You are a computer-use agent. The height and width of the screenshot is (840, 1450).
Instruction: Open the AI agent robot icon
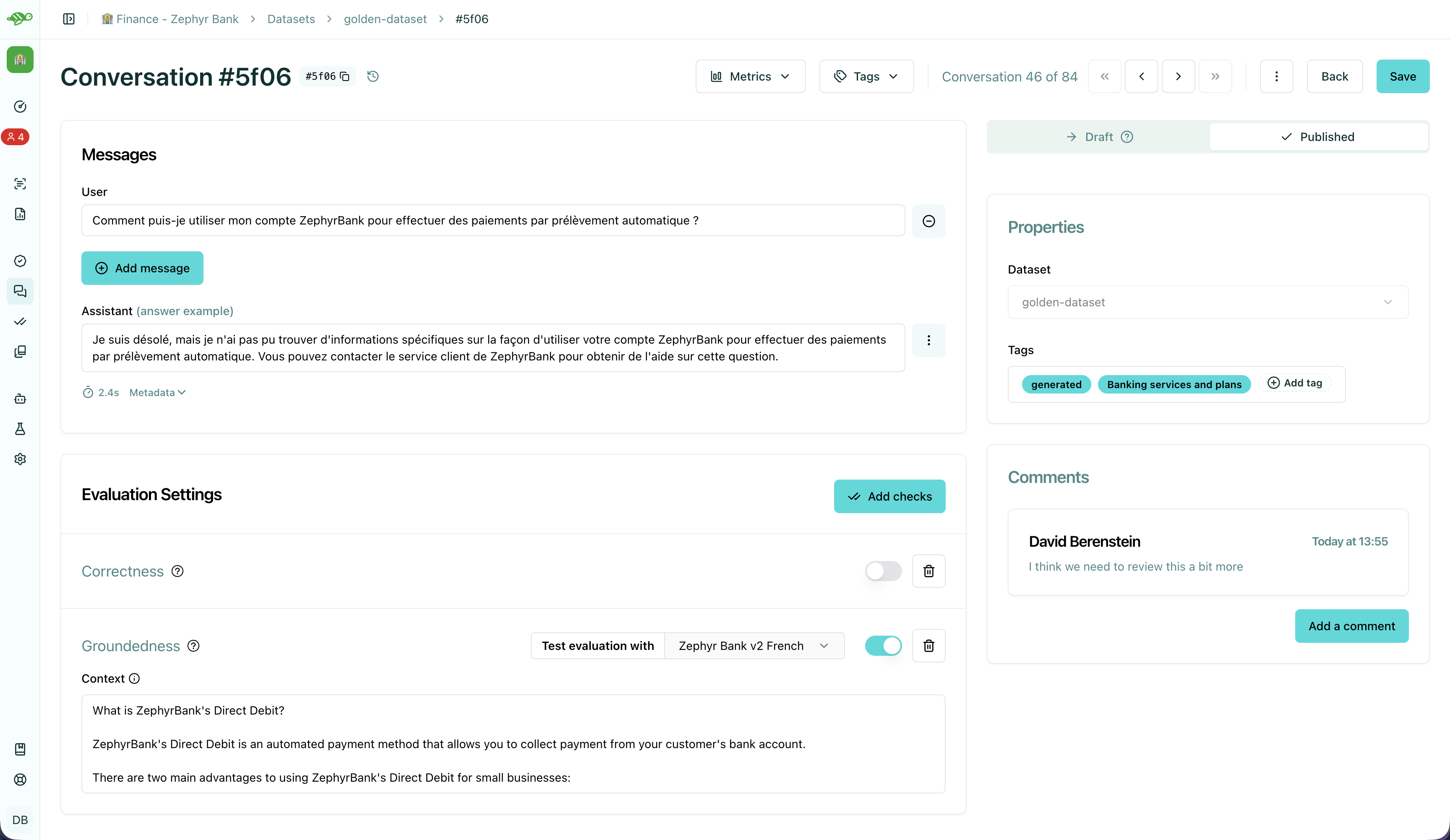click(x=20, y=399)
